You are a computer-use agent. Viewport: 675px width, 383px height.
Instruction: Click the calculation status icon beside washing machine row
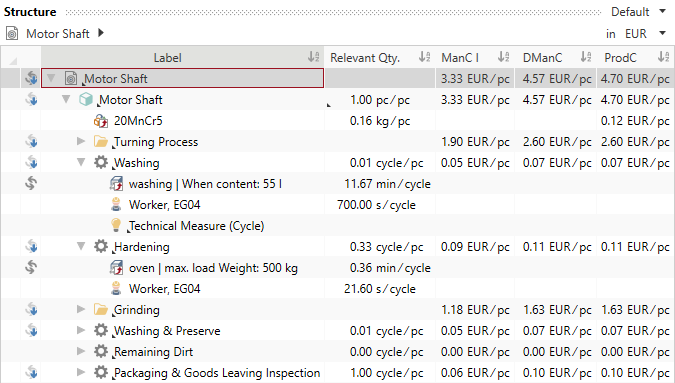click(31, 184)
